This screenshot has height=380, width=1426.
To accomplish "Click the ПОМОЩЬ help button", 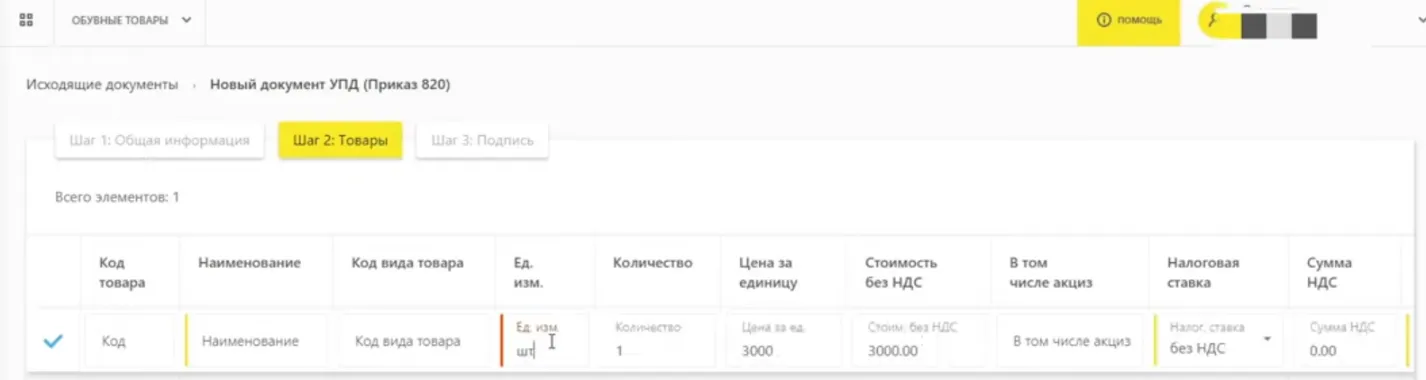I will click(1129, 20).
